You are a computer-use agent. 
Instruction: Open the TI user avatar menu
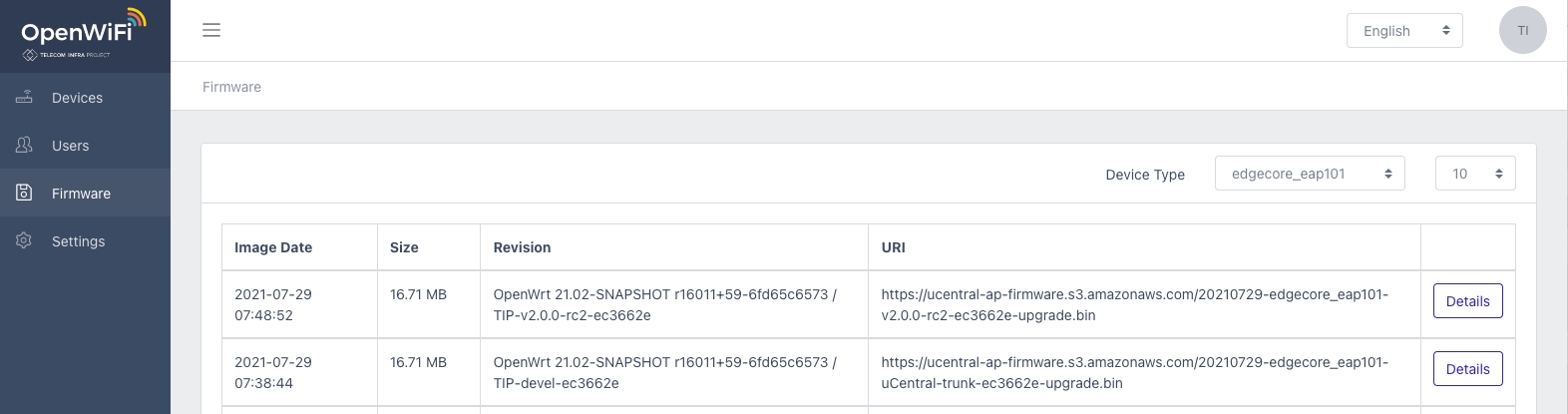coord(1522,30)
